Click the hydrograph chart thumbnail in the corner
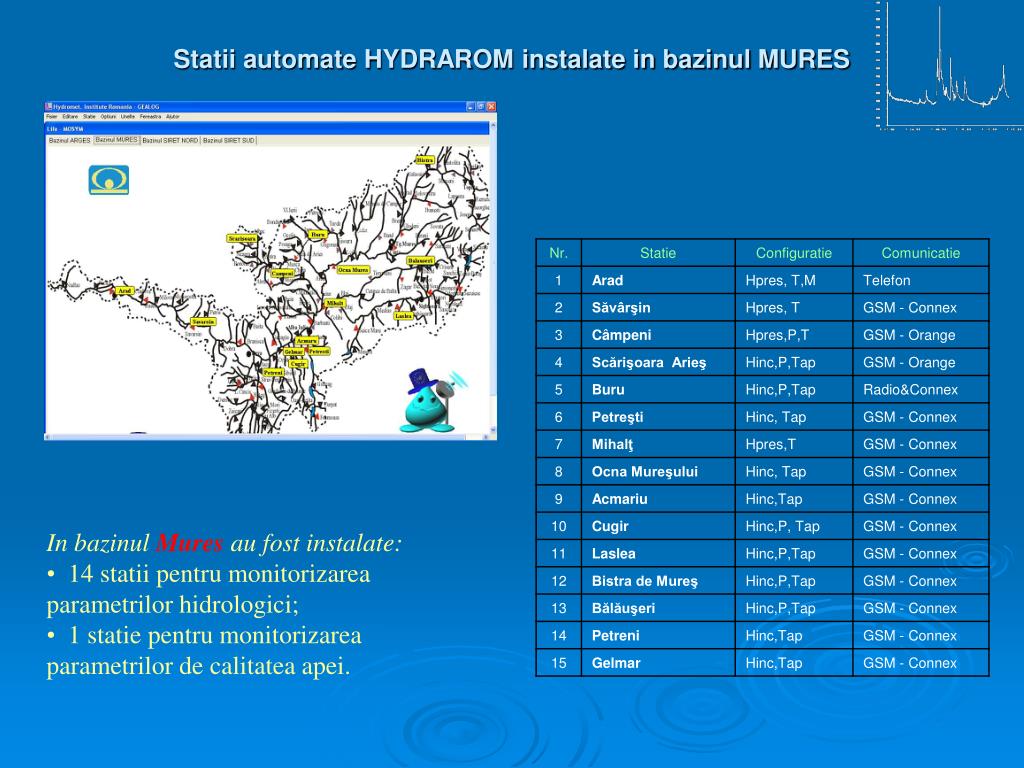This screenshot has height=768, width=1024. pos(949,65)
